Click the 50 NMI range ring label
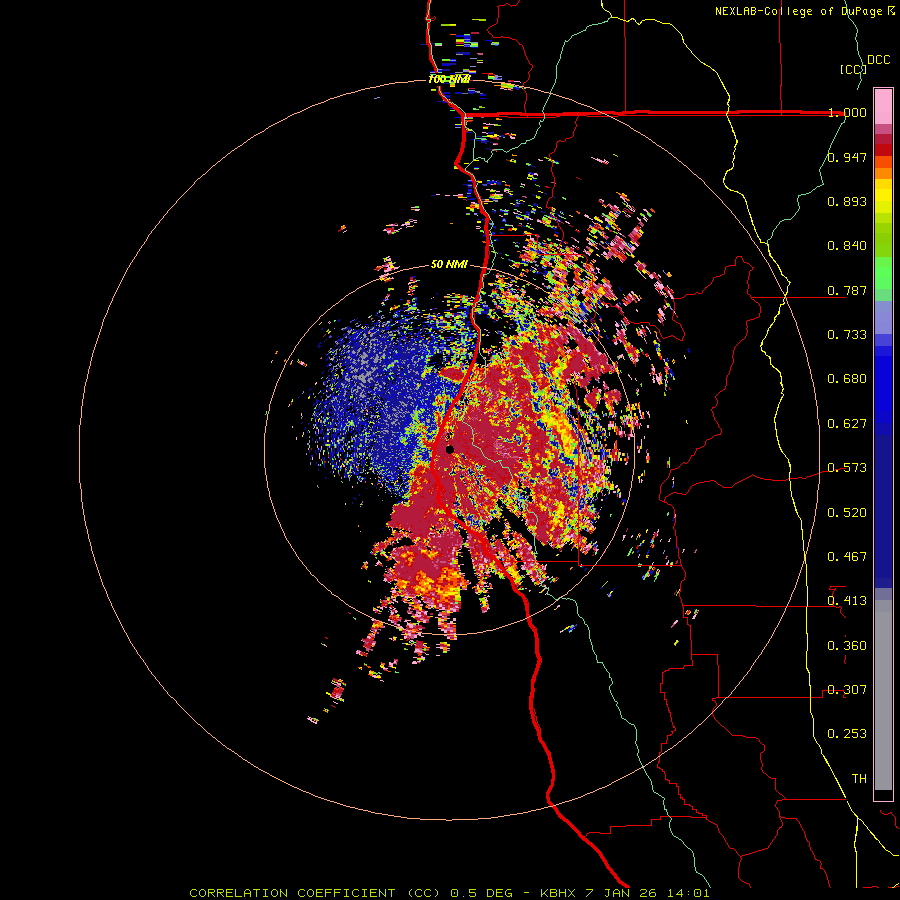Screen dimensions: 900x900 [x=449, y=265]
